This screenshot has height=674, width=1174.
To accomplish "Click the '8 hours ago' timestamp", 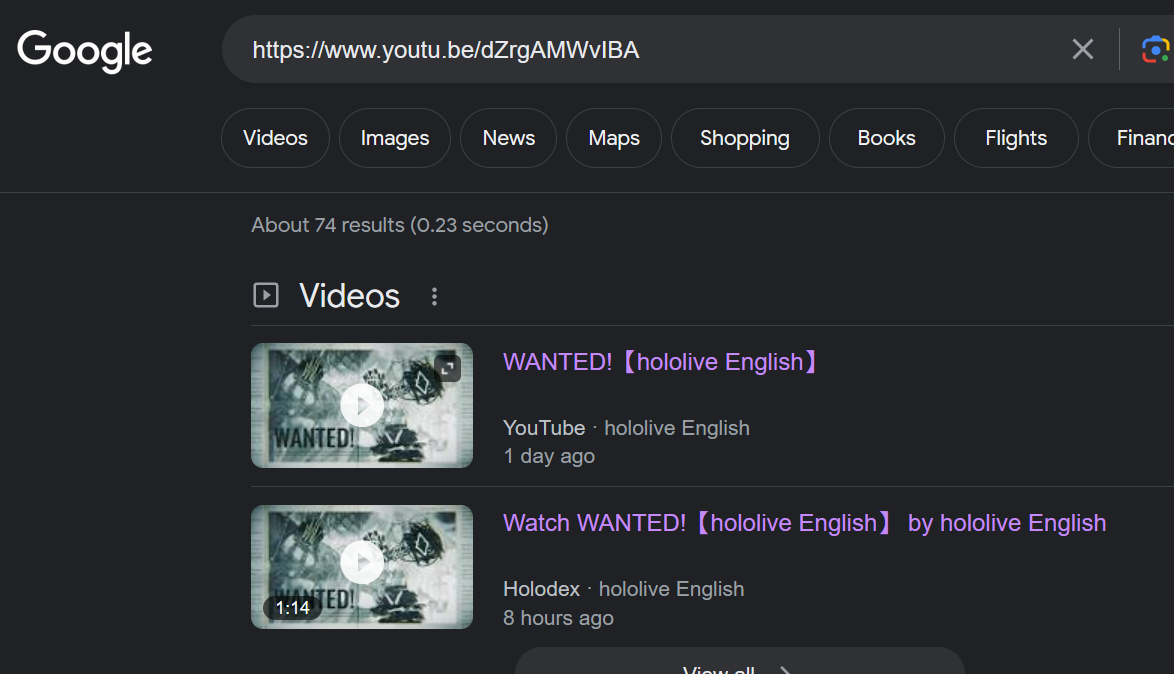I will point(559,618).
